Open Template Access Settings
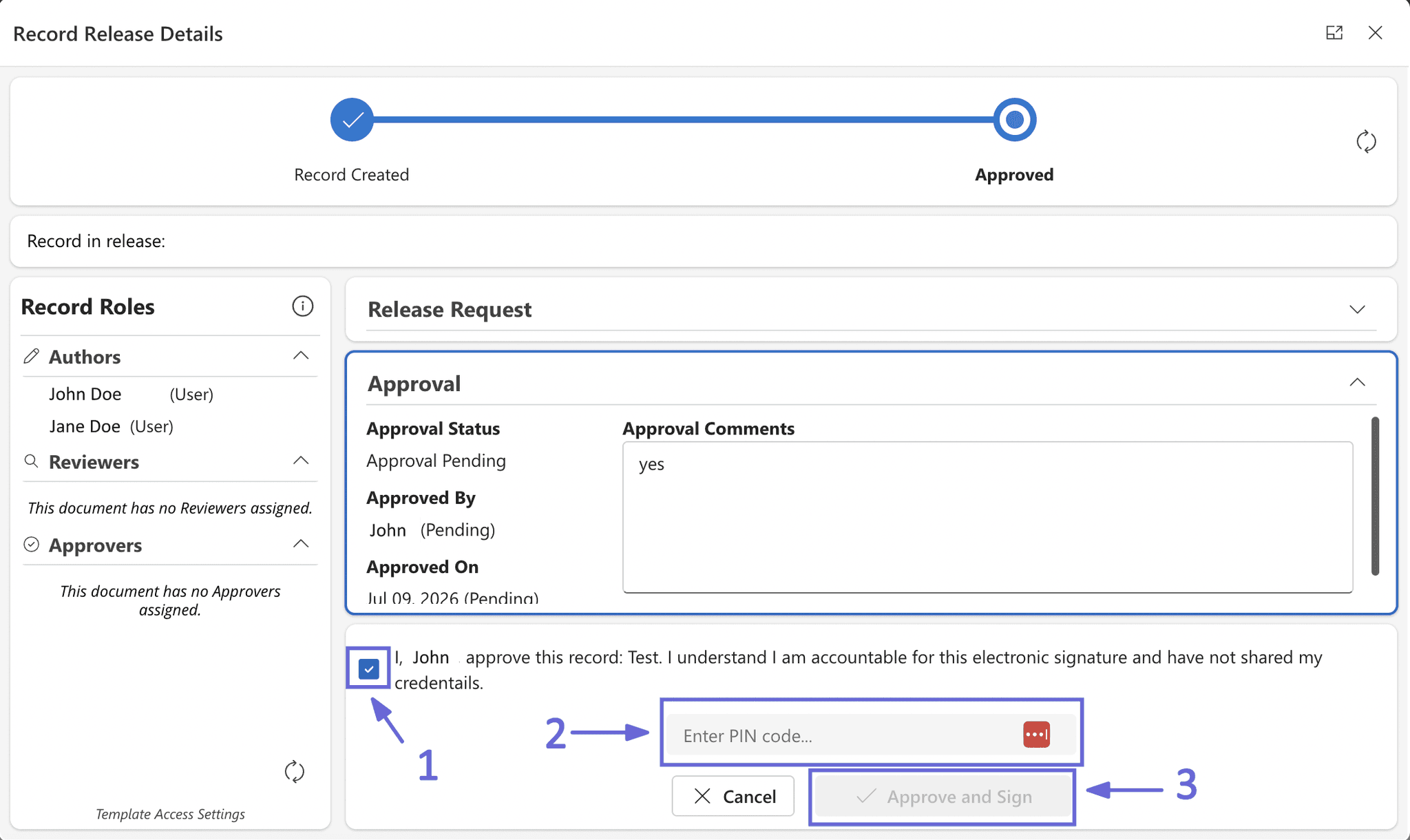Screen dimensions: 1410x840 [x=170, y=814]
